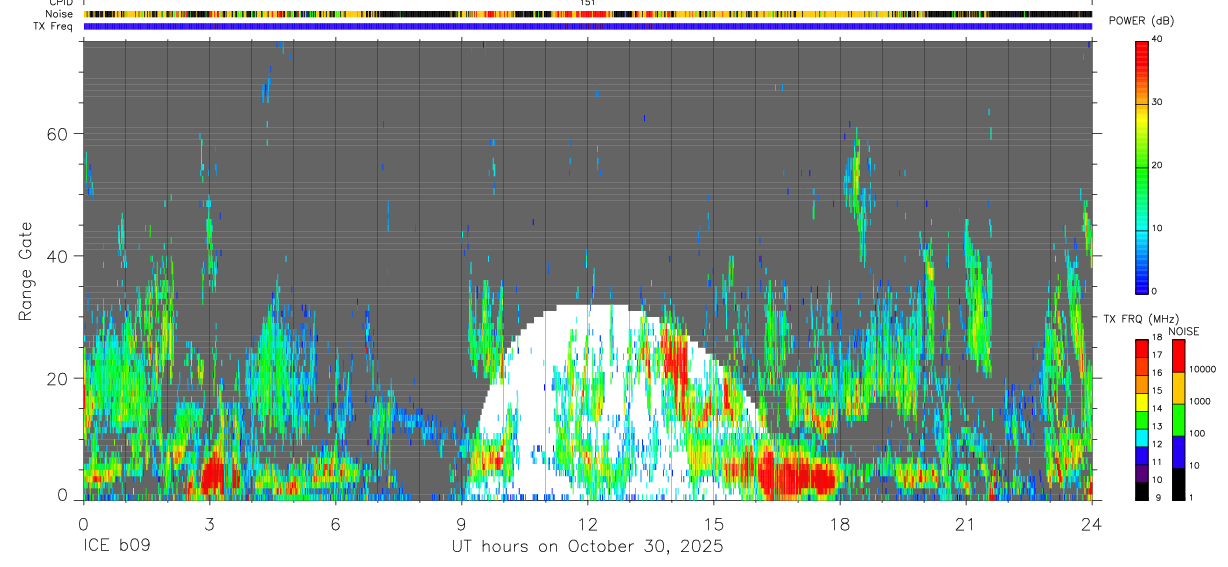Select the 15 hour tick label on the UT axis

click(x=713, y=524)
